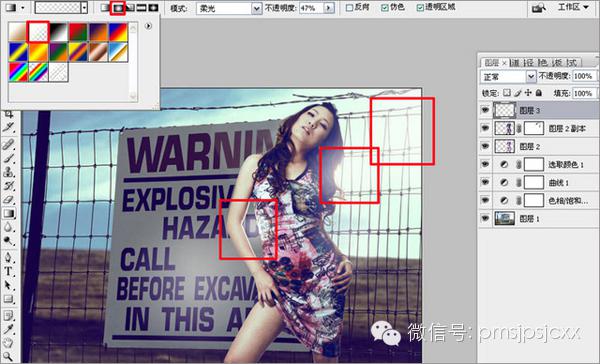Click lock all padlock icon

tap(539, 93)
